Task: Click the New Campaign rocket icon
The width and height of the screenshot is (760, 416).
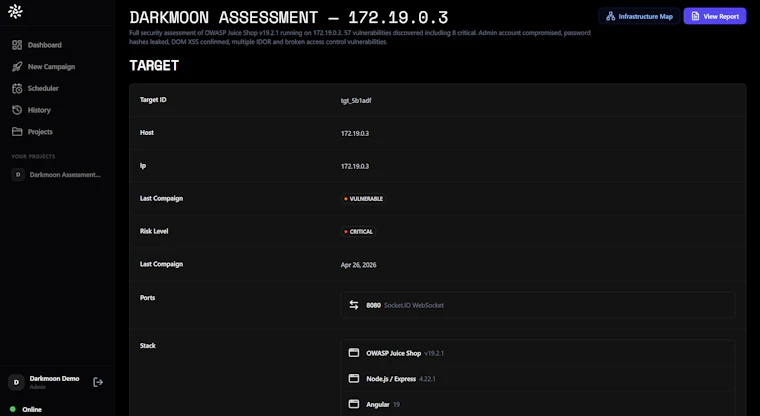Action: point(17,67)
